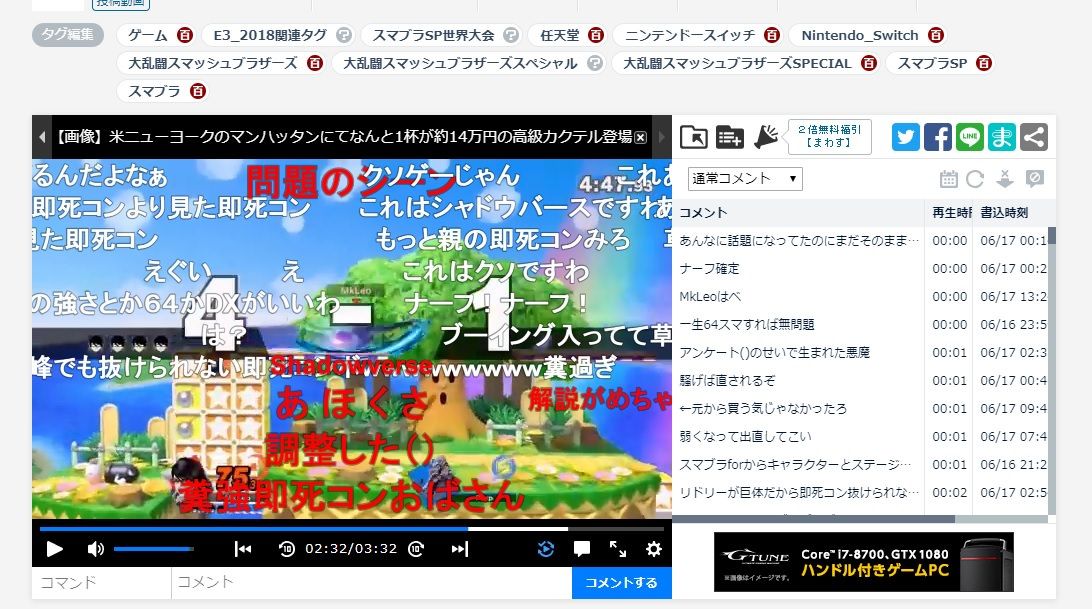Screen dimensions: 1092x609
Task: Click the タグ編集 button
Action: click(x=68, y=34)
